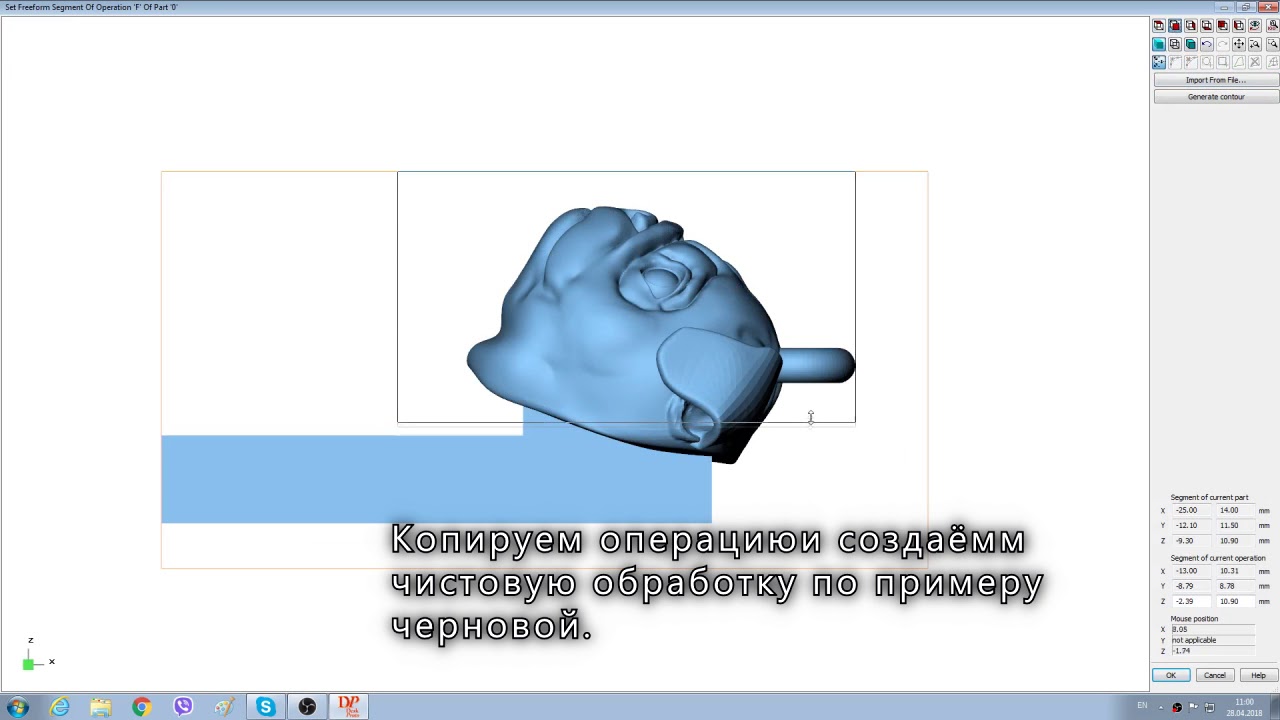Viewport: 1280px width, 720px height.
Task: Click operation Z maximum field 10.90
Action: click(1235, 601)
